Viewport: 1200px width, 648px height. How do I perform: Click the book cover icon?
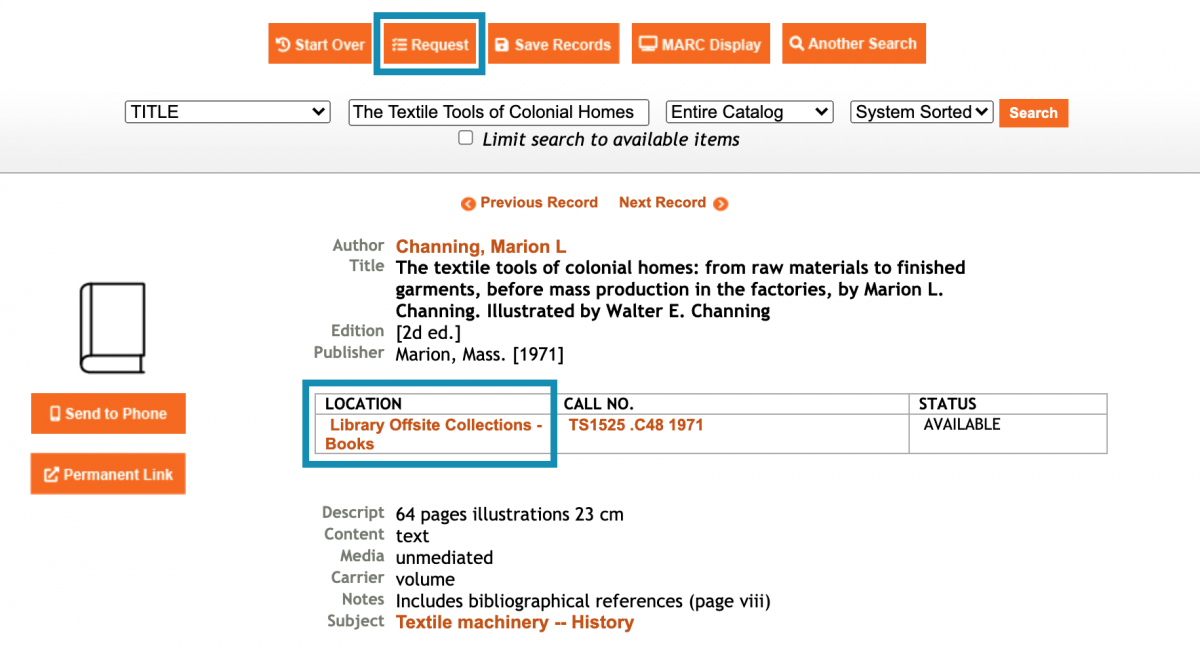113,328
